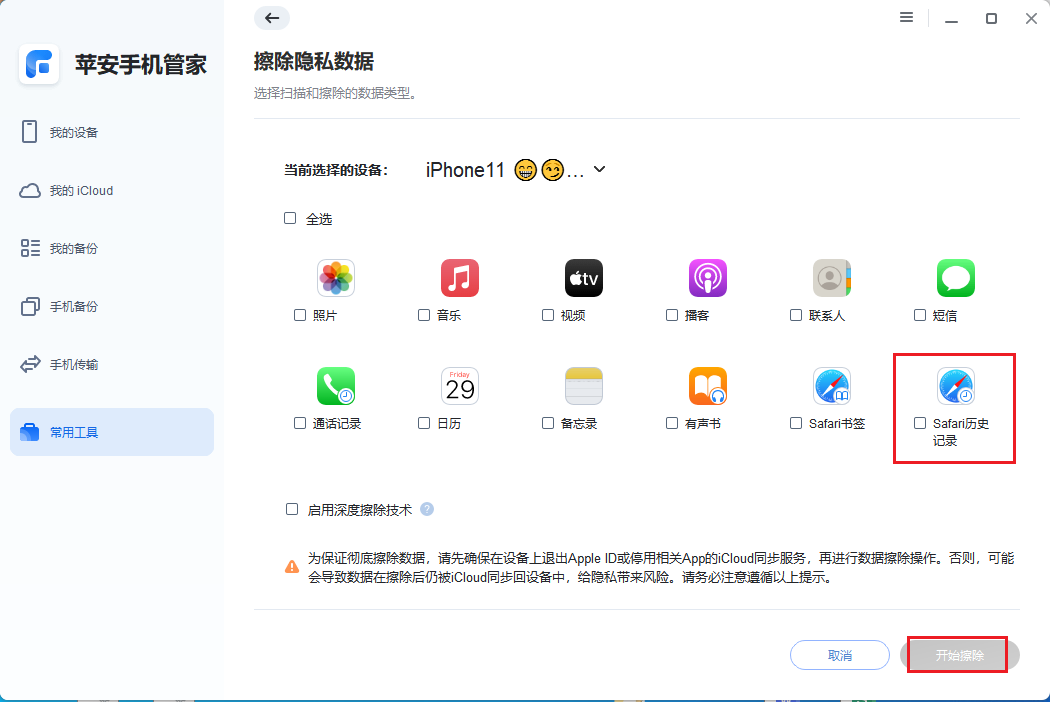Click the Messages (短信) icon
Viewport: 1050px width, 702px height.
click(x=955, y=277)
